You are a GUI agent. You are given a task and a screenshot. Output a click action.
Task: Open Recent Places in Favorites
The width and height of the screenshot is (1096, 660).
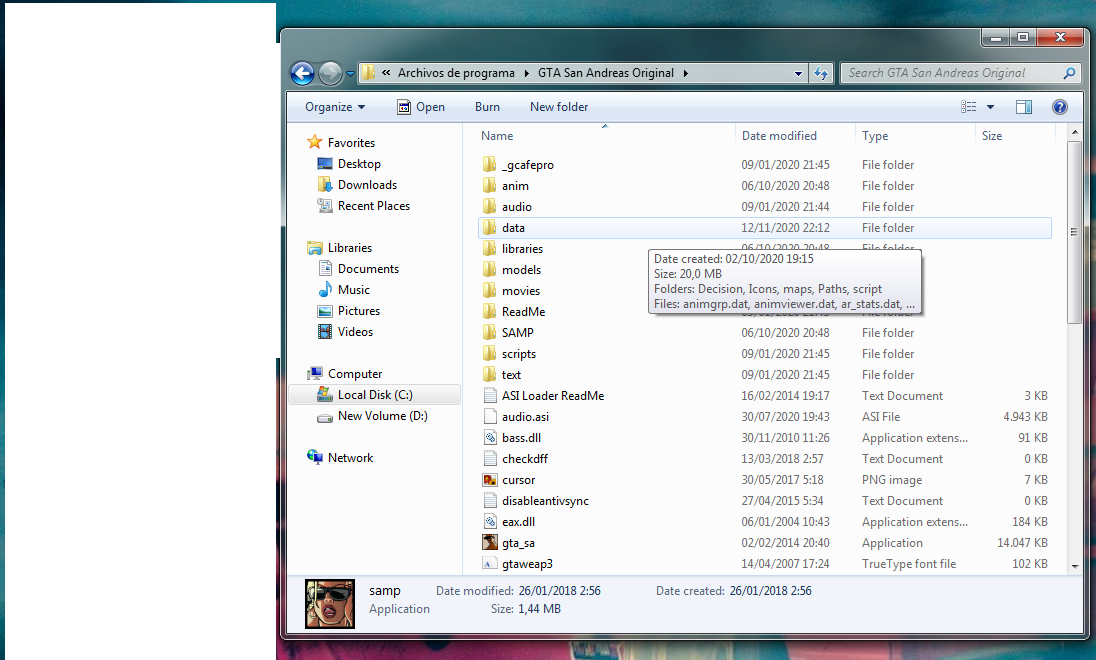(x=373, y=206)
